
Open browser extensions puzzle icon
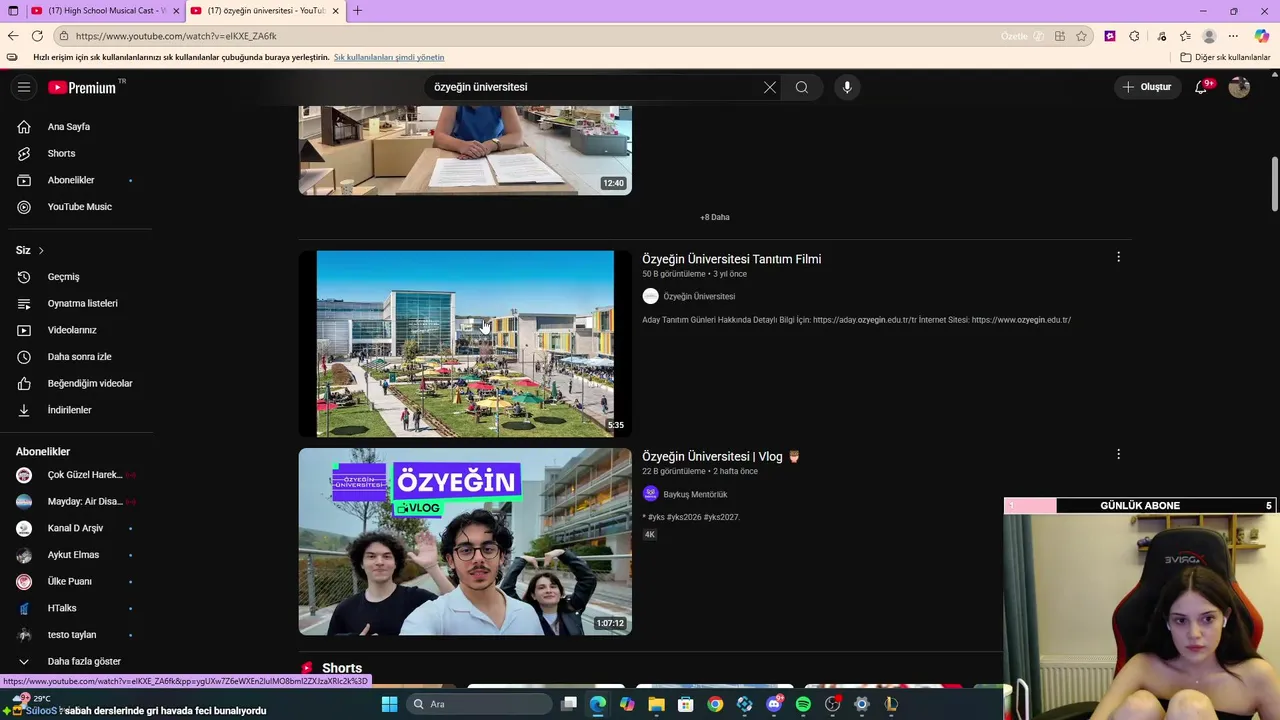coord(1134,36)
